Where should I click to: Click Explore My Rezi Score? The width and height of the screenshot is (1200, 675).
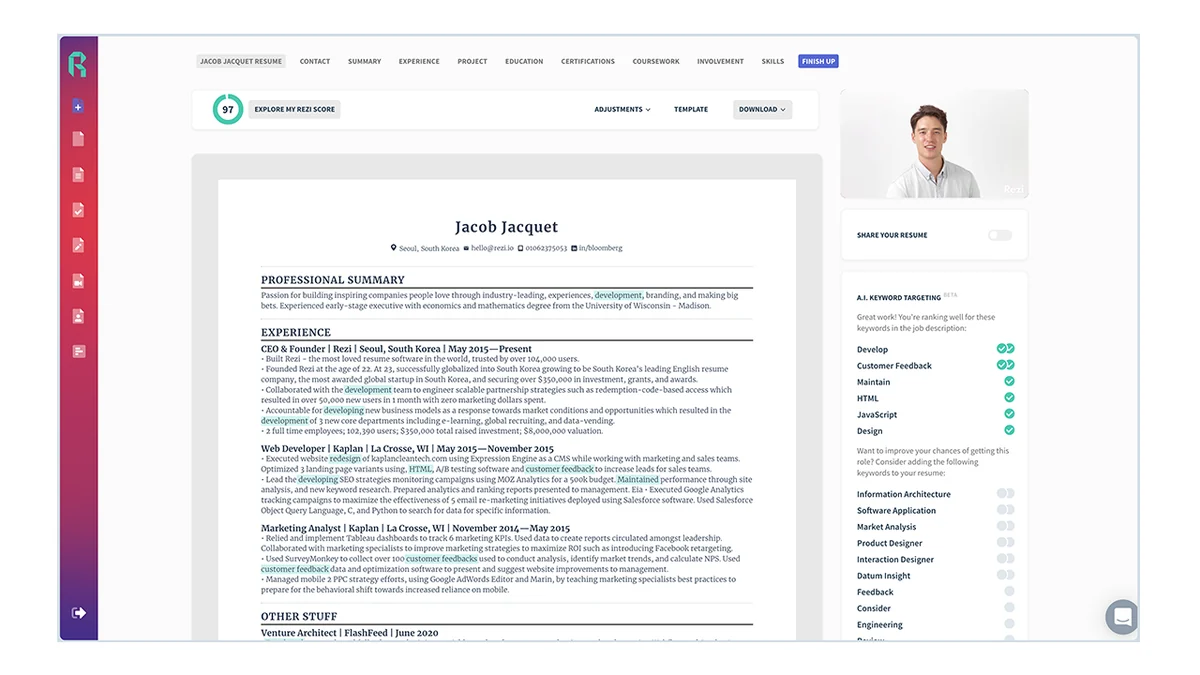click(293, 109)
